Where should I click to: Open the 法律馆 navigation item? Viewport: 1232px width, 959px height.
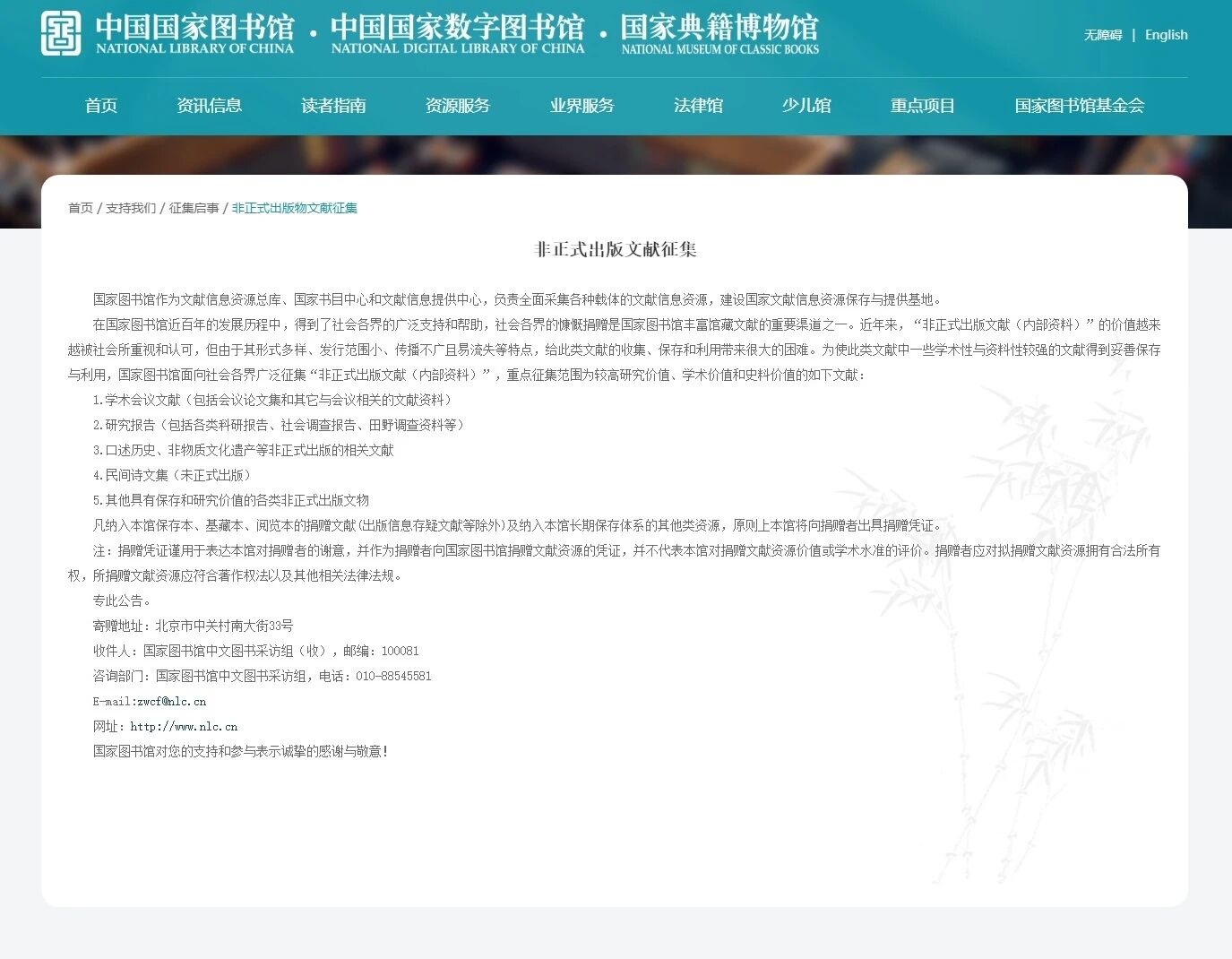(698, 106)
